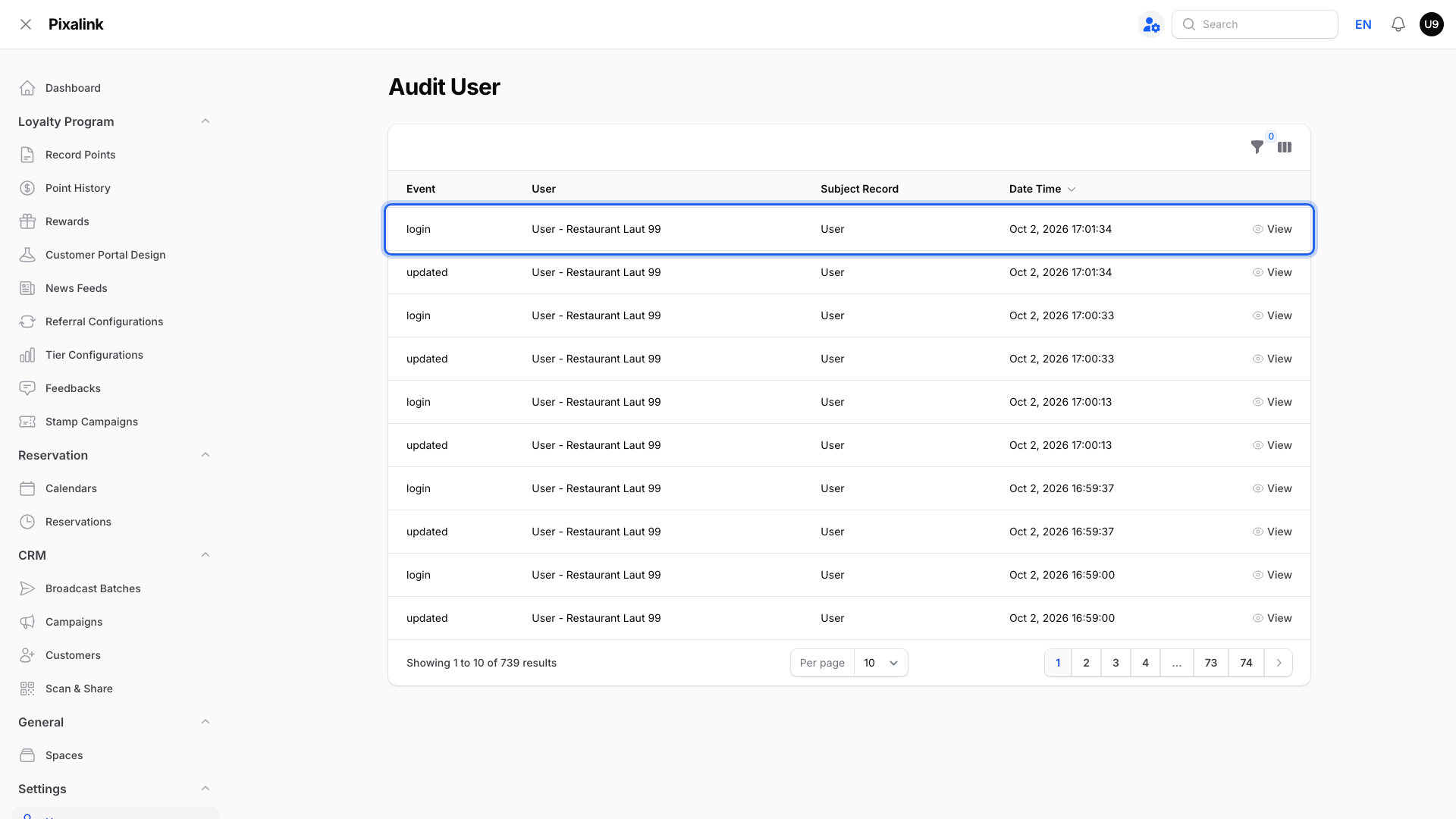Click the Subject Record column header

tap(859, 189)
